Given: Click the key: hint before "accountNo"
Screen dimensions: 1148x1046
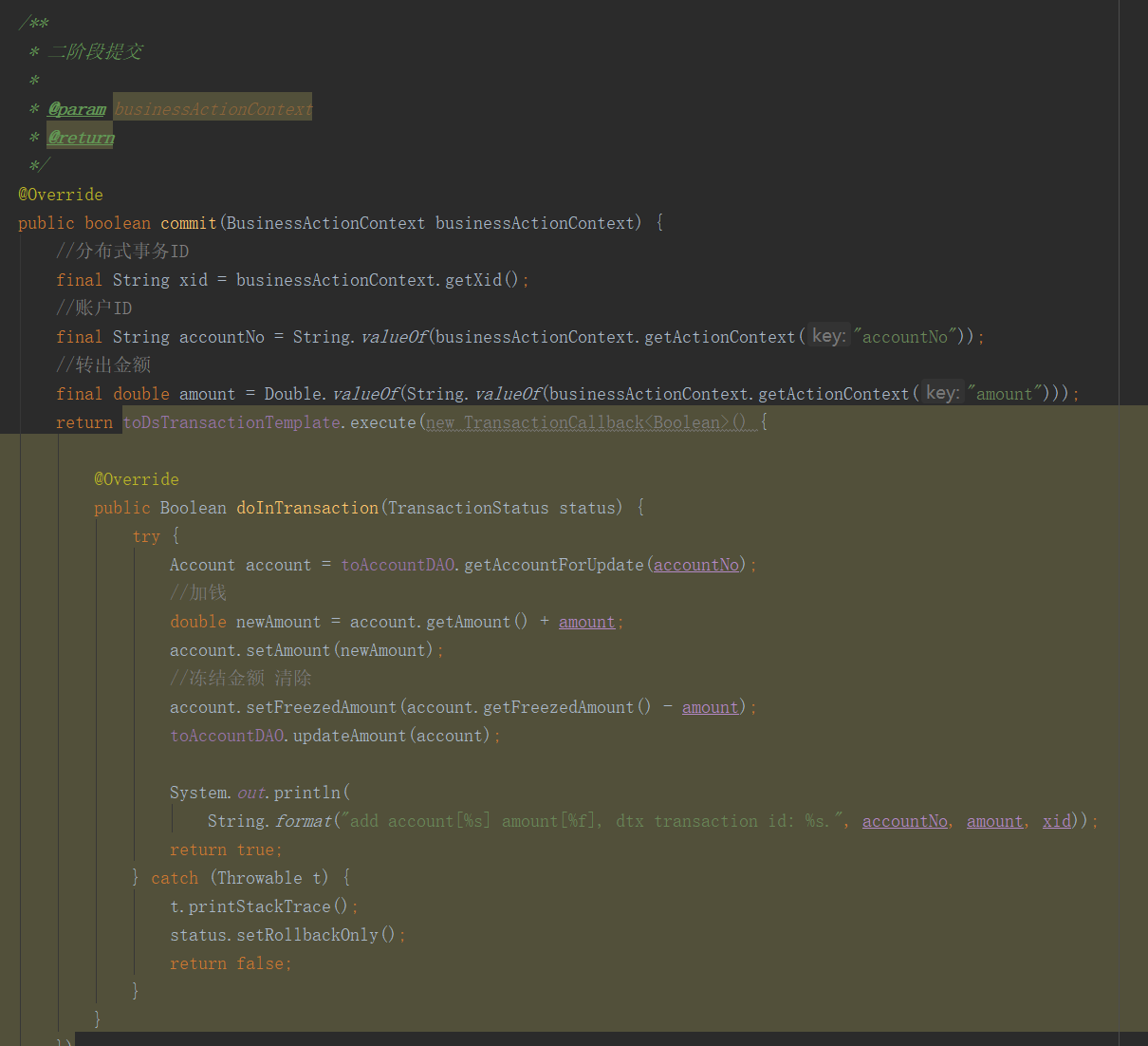Looking at the screenshot, I should [828, 336].
